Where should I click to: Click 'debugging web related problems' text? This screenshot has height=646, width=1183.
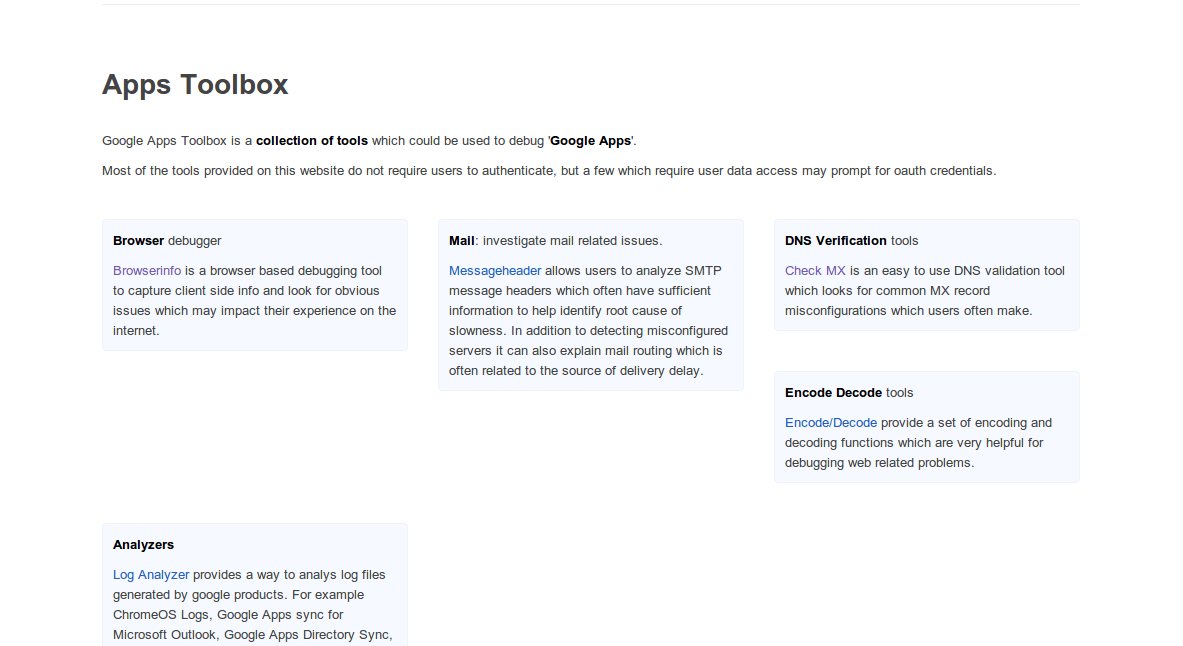879,463
